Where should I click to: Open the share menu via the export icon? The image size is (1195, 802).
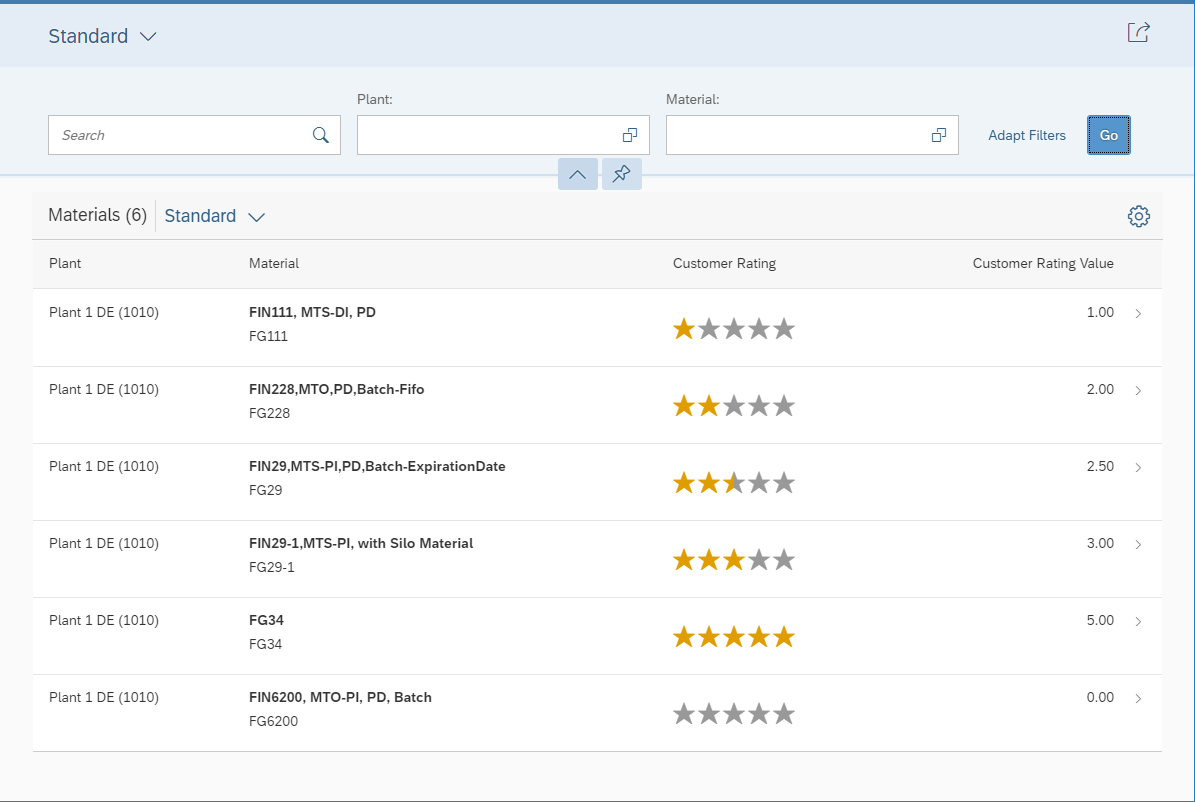coord(1139,31)
